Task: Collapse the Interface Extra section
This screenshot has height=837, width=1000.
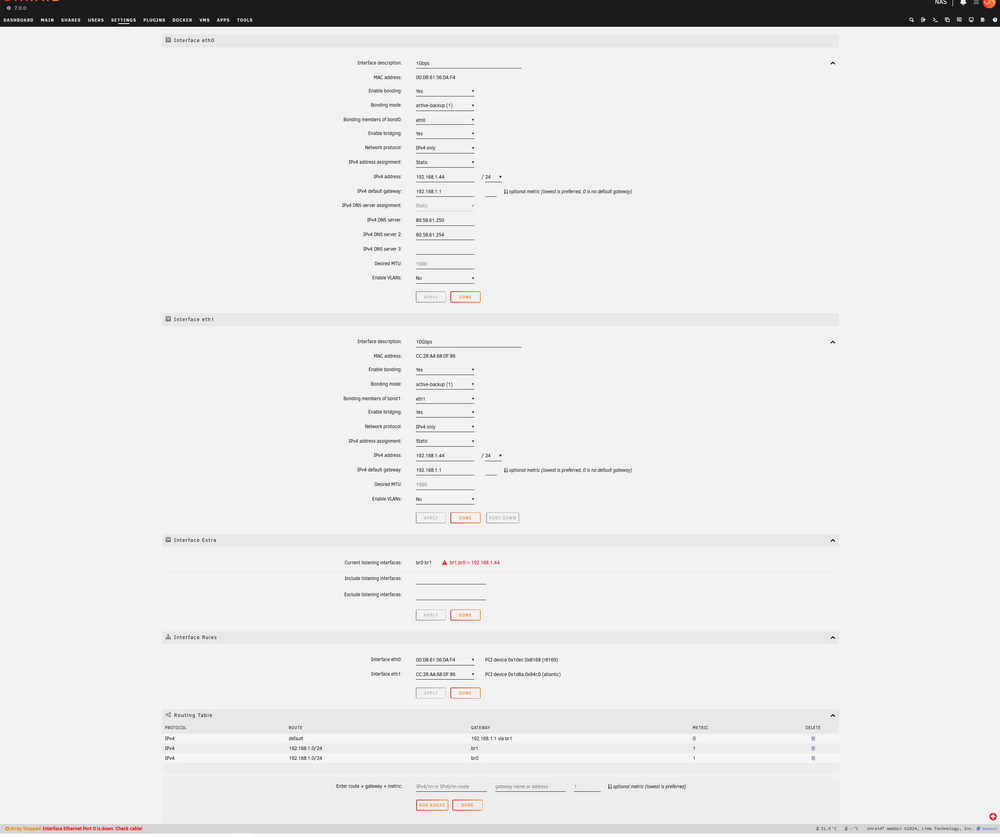Action: tap(833, 540)
